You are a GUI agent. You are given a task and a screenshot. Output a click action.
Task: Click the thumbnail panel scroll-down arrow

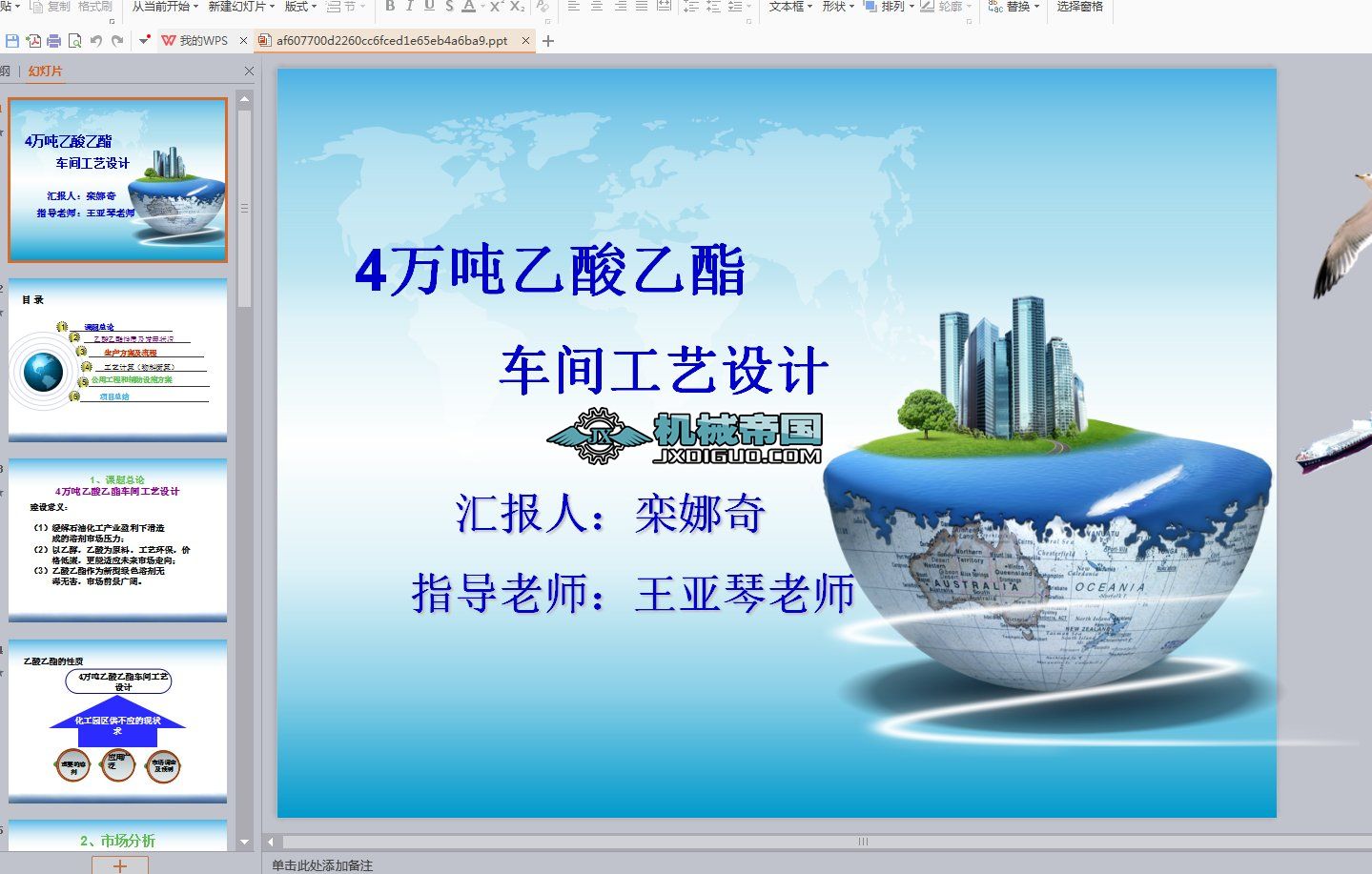(x=245, y=843)
